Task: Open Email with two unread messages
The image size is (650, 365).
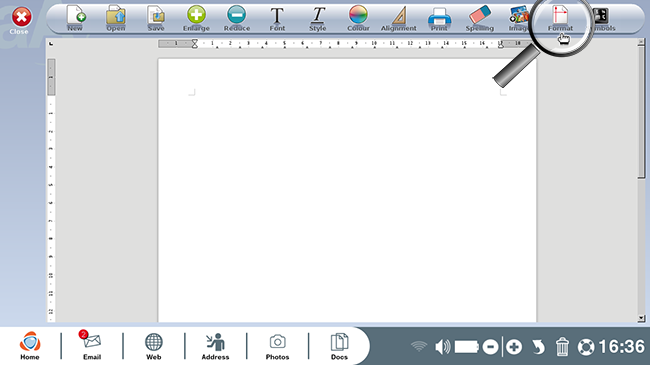Action: (x=92, y=345)
